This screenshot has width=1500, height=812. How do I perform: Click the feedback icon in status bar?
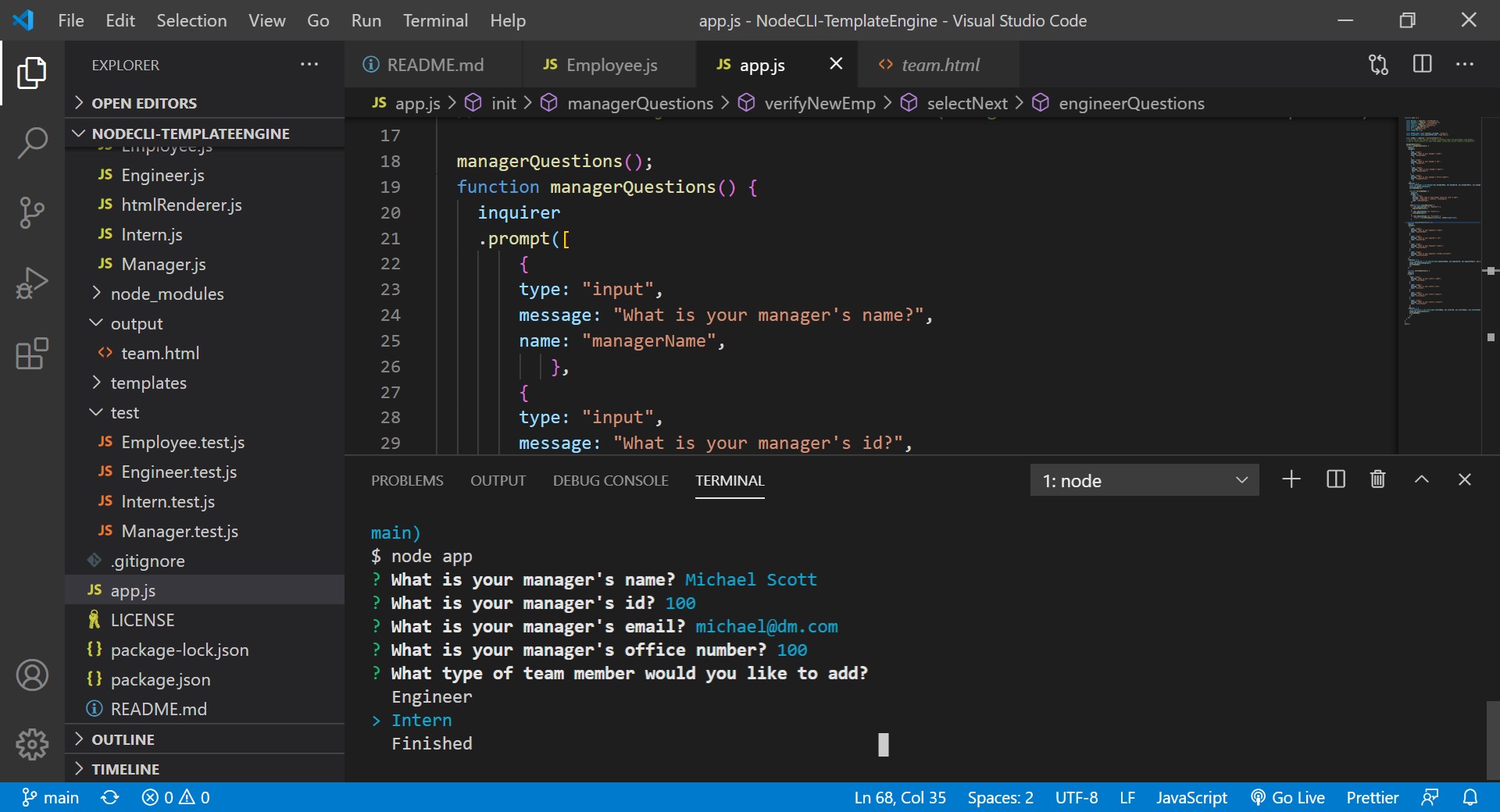[1430, 797]
